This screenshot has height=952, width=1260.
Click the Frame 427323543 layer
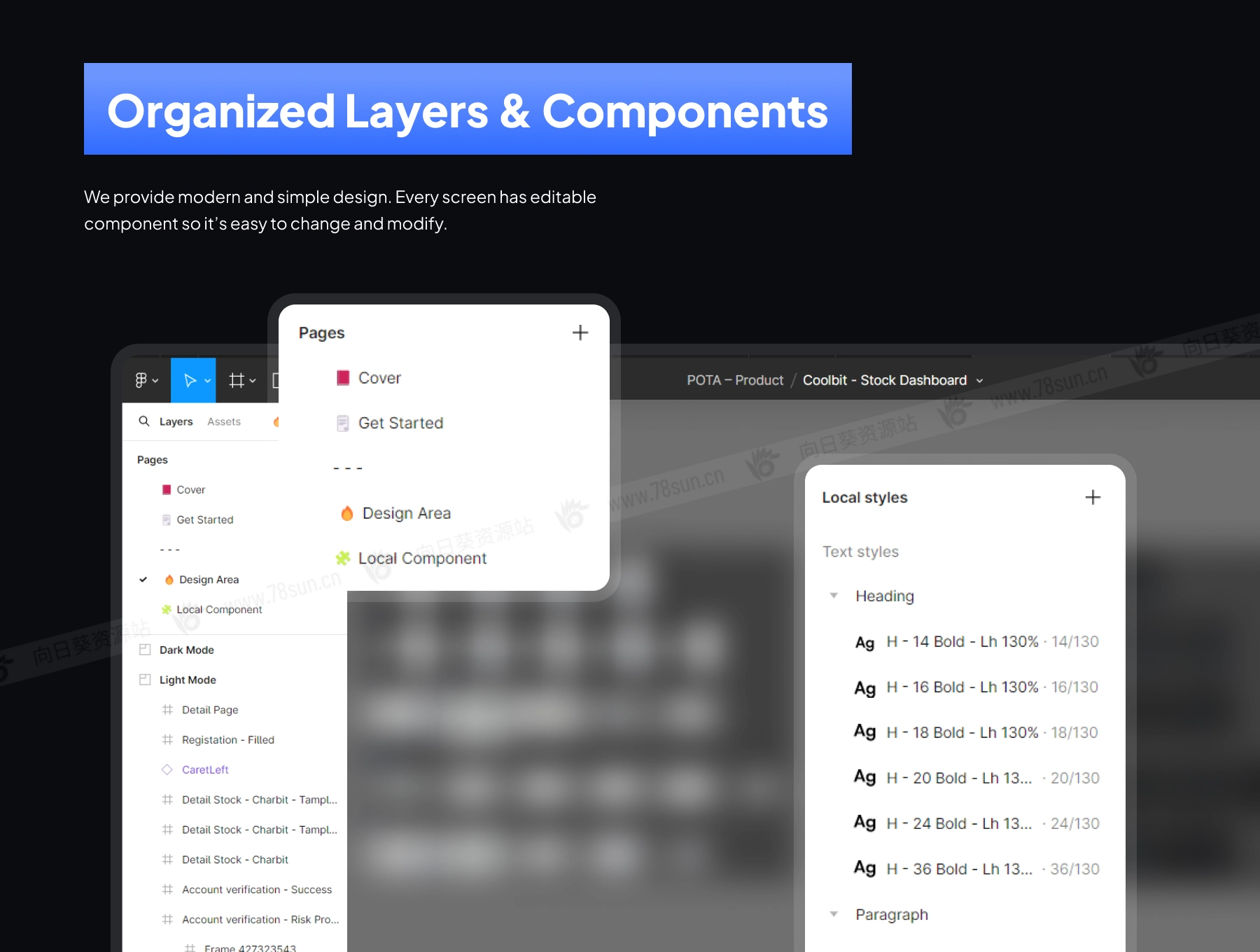pos(250,948)
